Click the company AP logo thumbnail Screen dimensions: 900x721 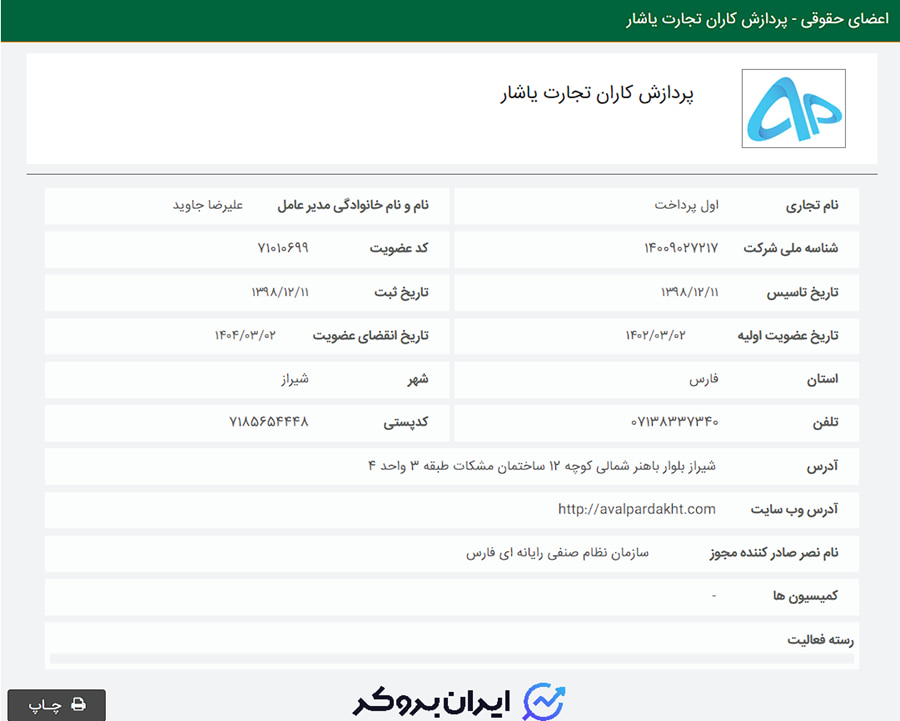(x=793, y=108)
